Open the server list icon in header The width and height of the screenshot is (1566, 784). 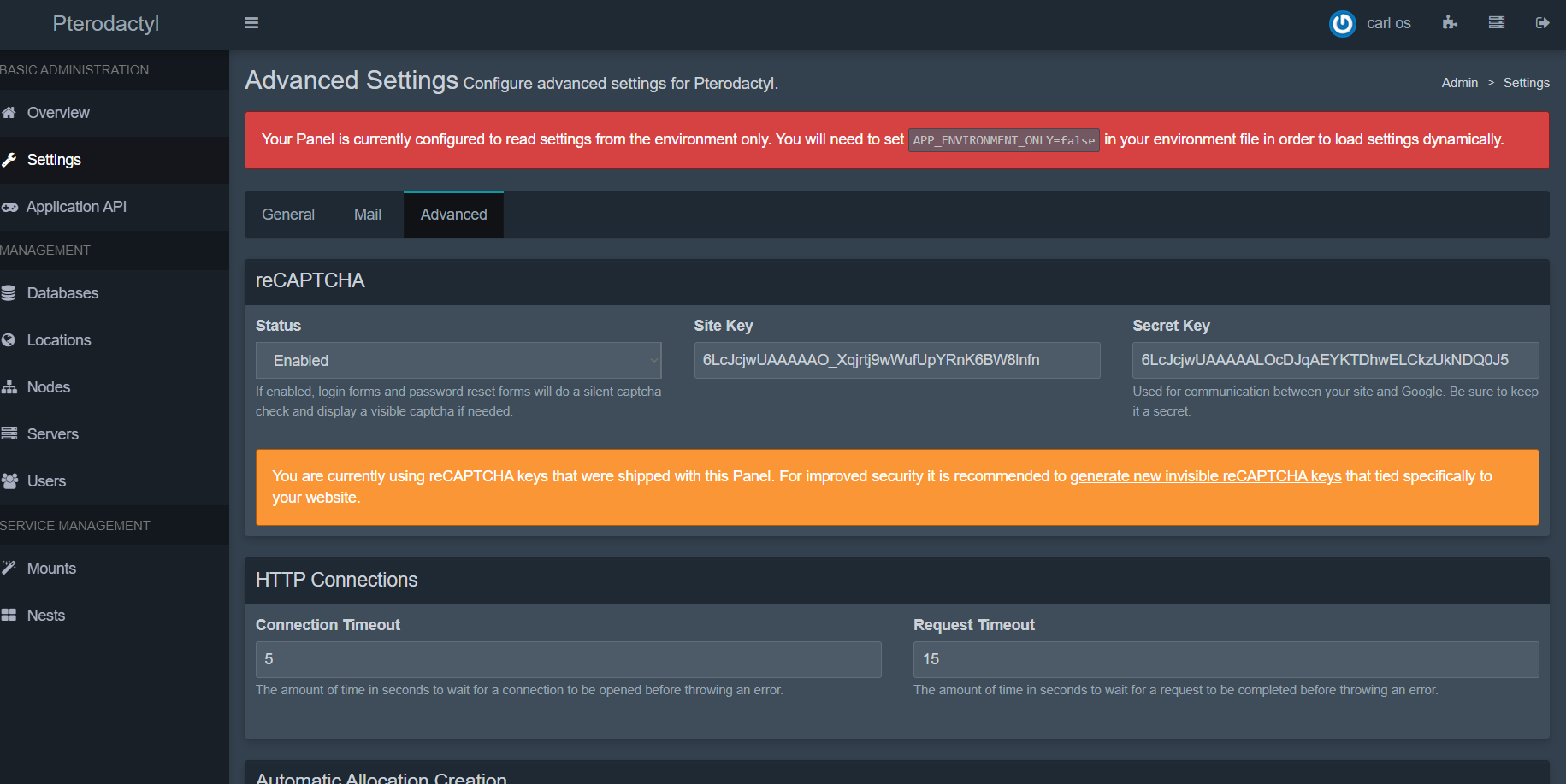pyautogui.click(x=1497, y=23)
